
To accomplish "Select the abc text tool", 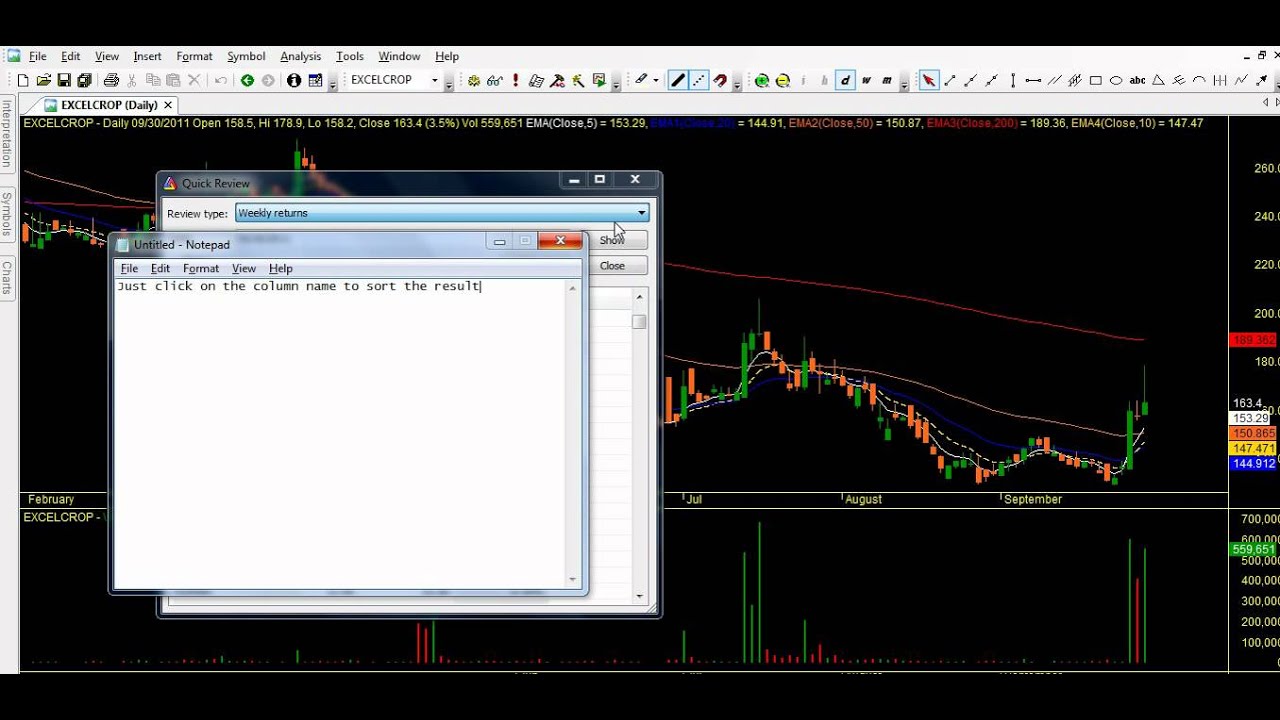I will click(x=1137, y=80).
